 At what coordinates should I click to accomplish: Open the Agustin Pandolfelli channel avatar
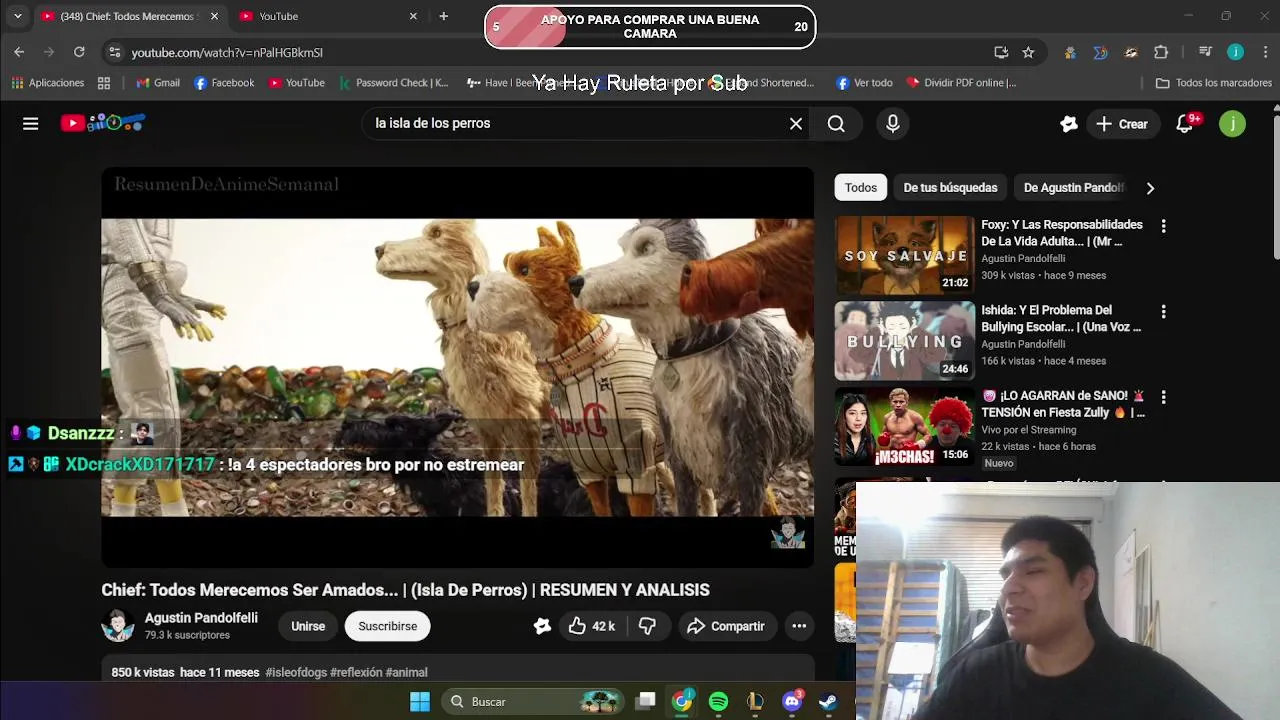(118, 626)
